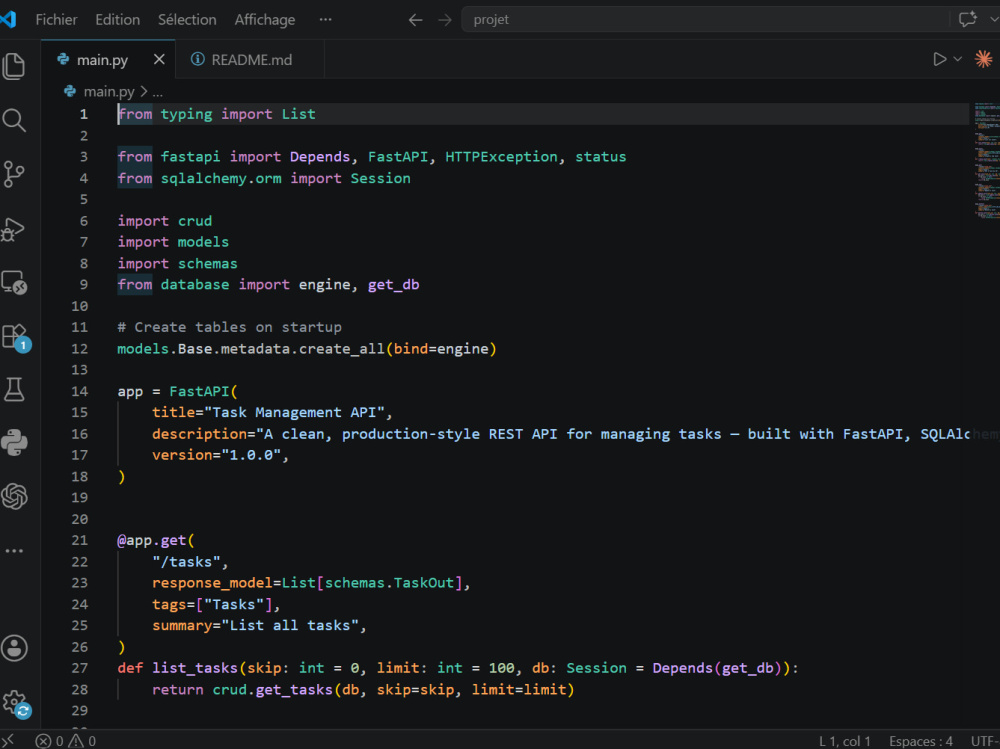
Task: Open the Manage settings gear
Action: tap(15, 703)
